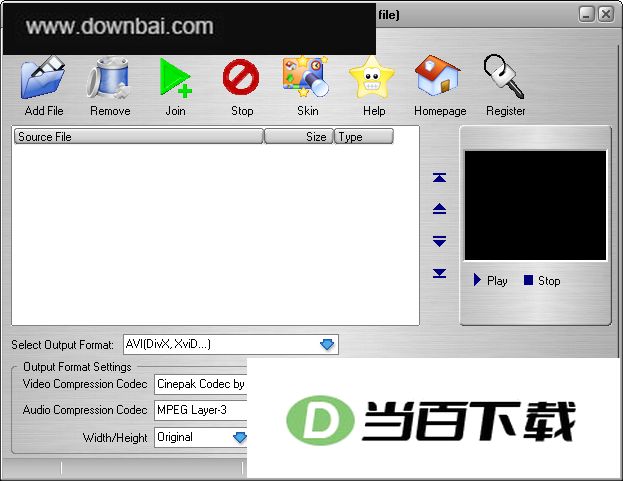Open the Video Compression Codec combo box
Screen dimensions: 623x481
tap(201, 384)
